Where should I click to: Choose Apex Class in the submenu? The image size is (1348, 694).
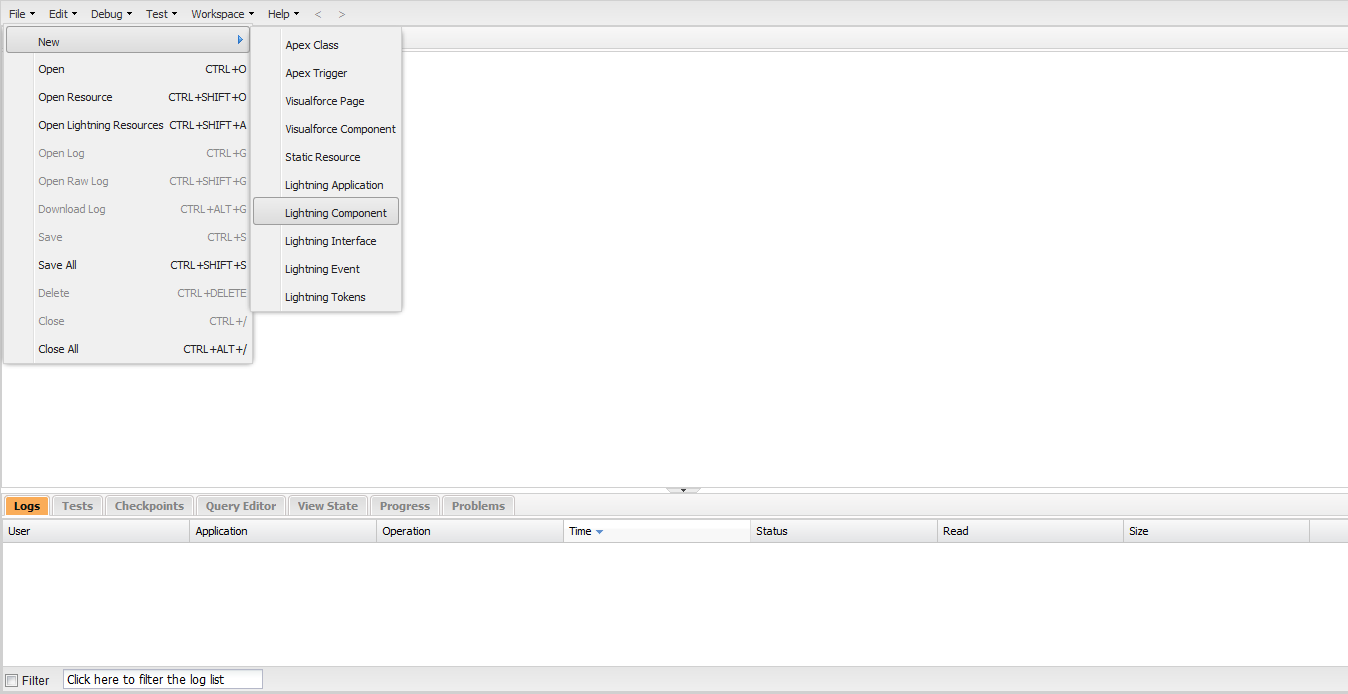(x=312, y=45)
